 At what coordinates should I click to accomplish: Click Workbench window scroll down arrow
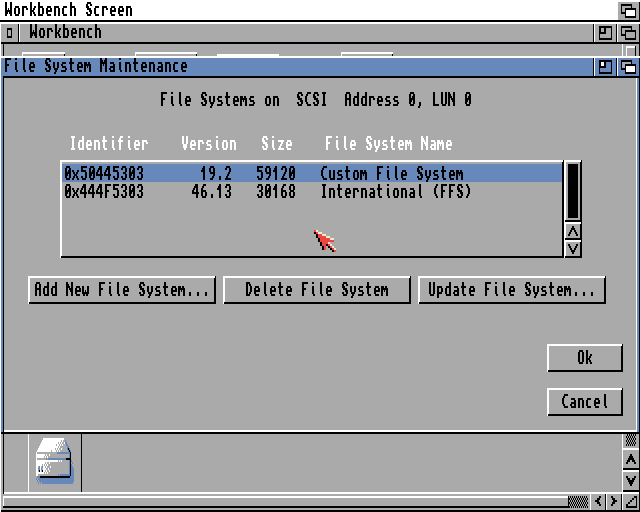(629, 480)
